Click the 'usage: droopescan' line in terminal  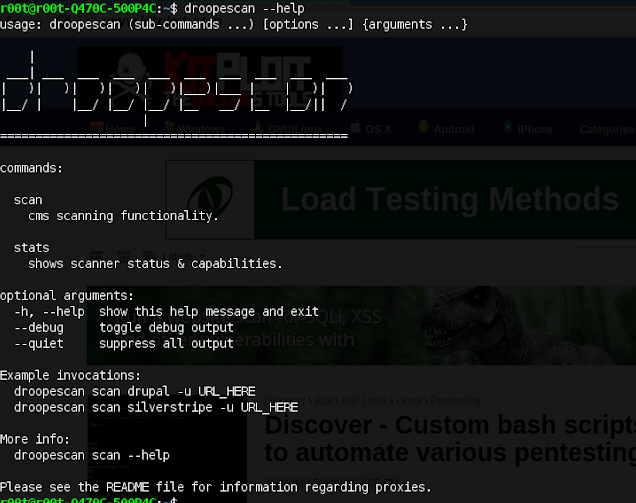point(234,24)
